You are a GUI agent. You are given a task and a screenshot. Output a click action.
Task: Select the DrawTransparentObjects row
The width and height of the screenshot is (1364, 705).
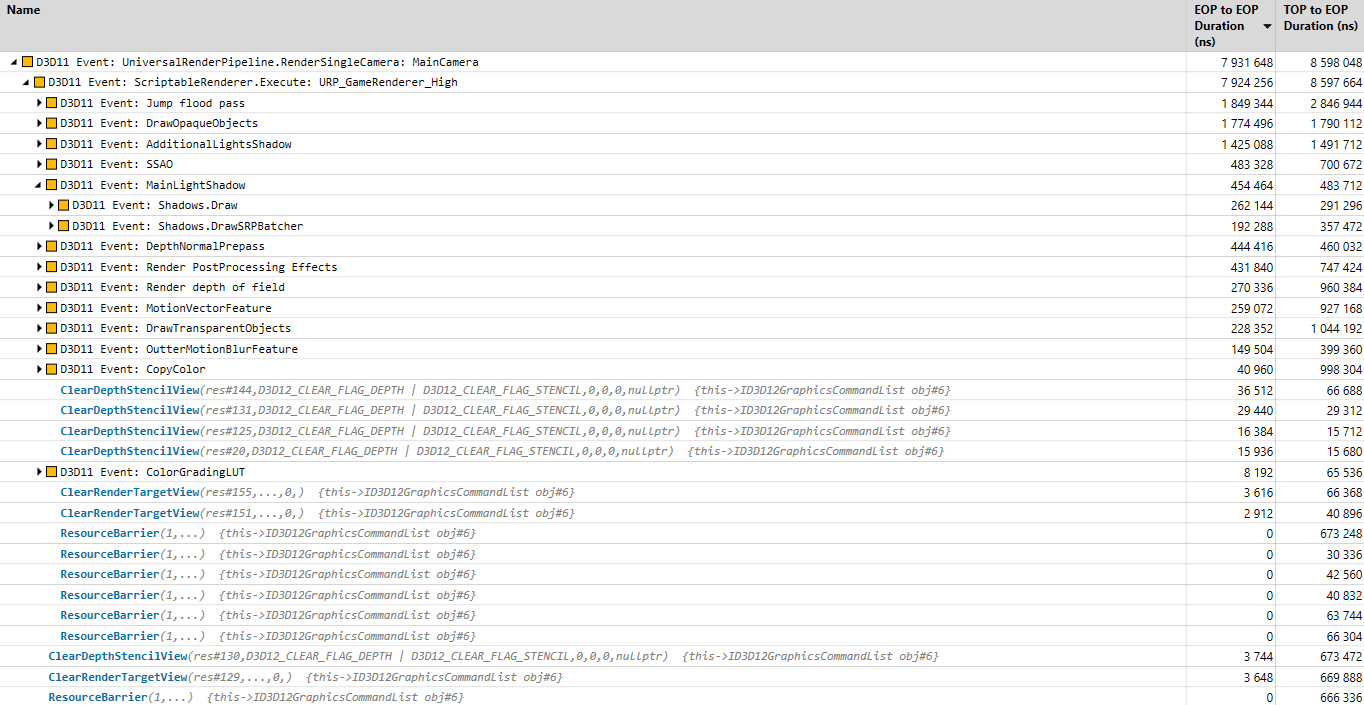tap(218, 328)
